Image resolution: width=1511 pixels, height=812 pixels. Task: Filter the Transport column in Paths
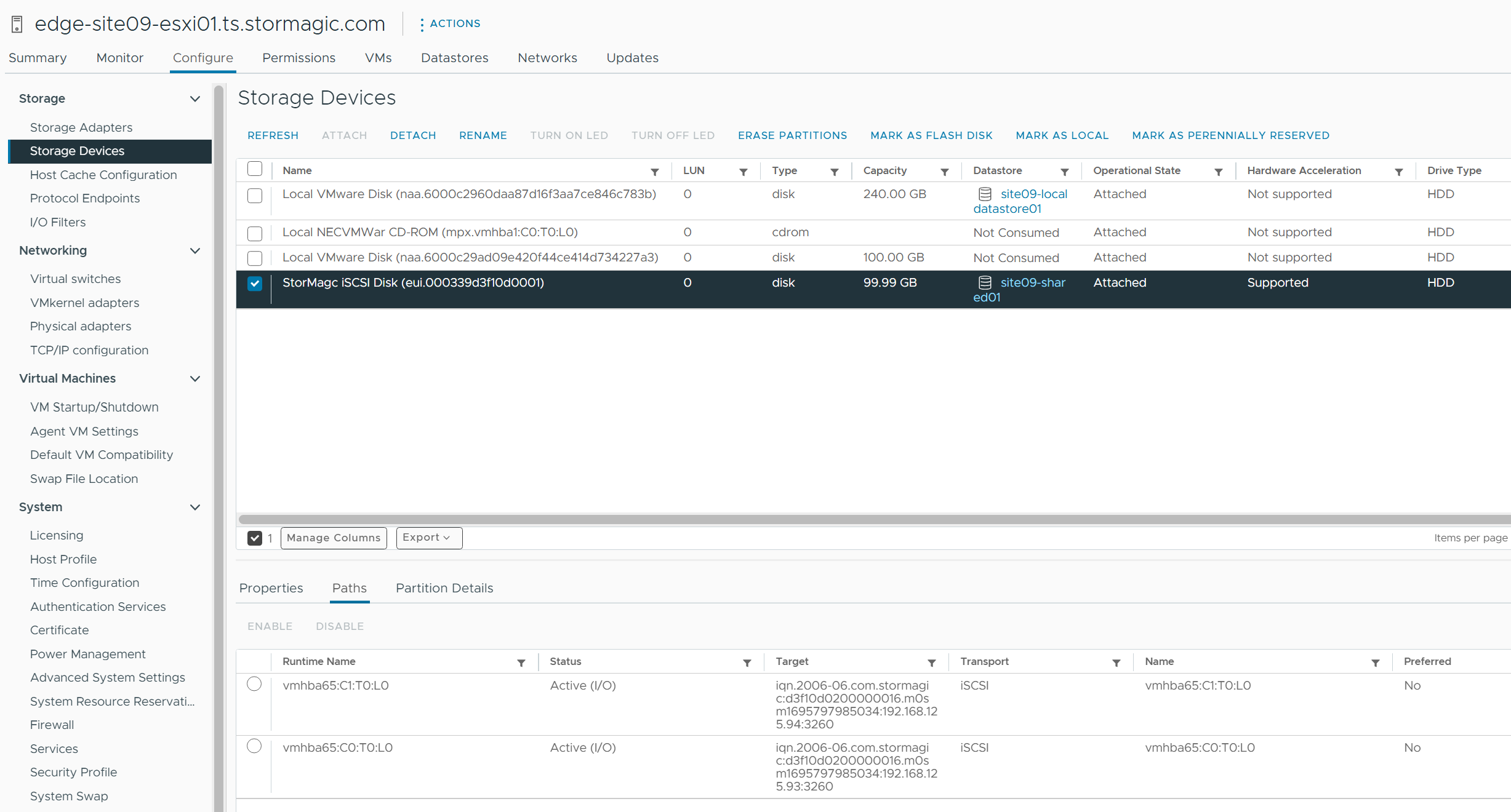[1116, 663]
